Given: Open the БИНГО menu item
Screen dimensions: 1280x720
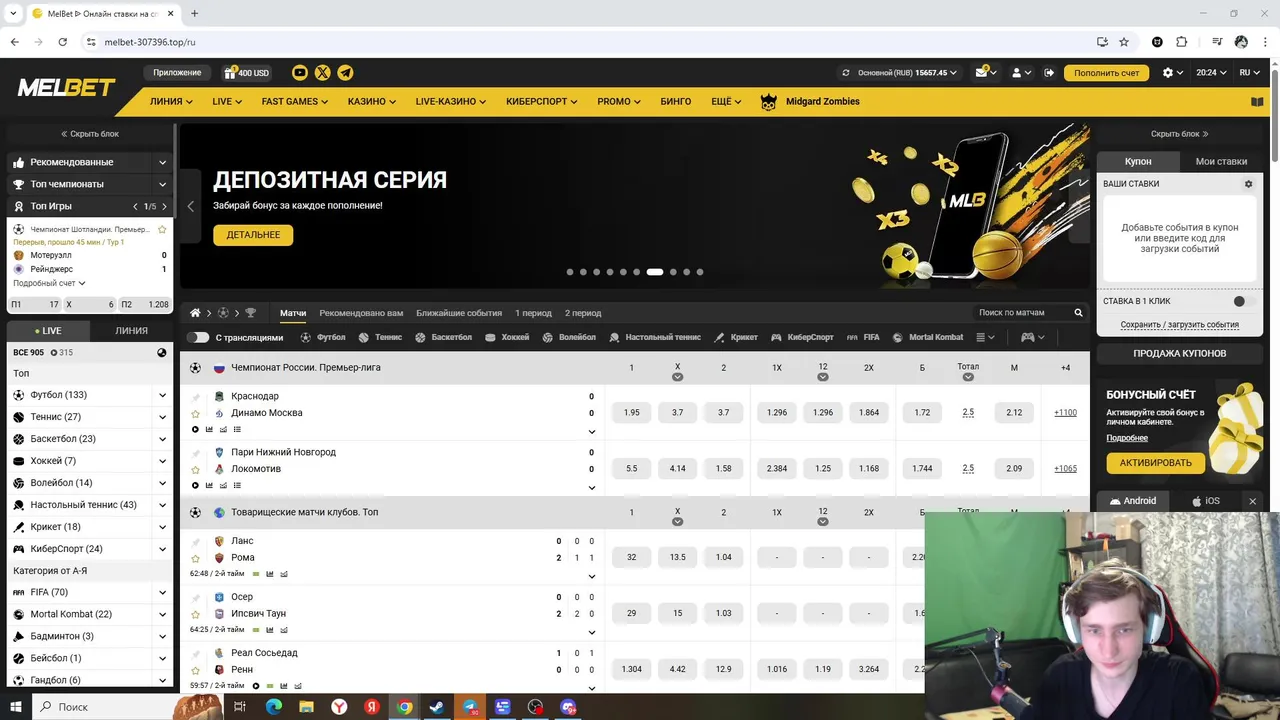Looking at the screenshot, I should click(676, 101).
